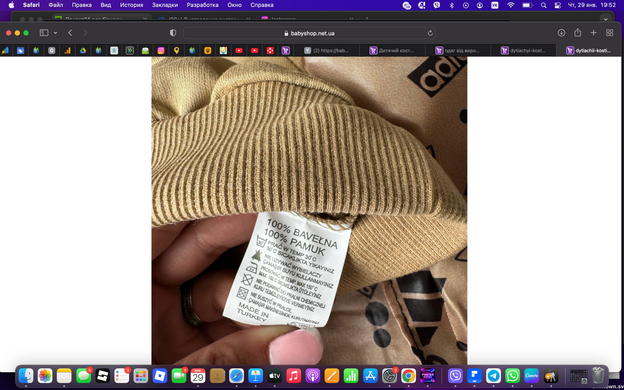Open the Файл menu
624x390 pixels.
click(x=56, y=5)
